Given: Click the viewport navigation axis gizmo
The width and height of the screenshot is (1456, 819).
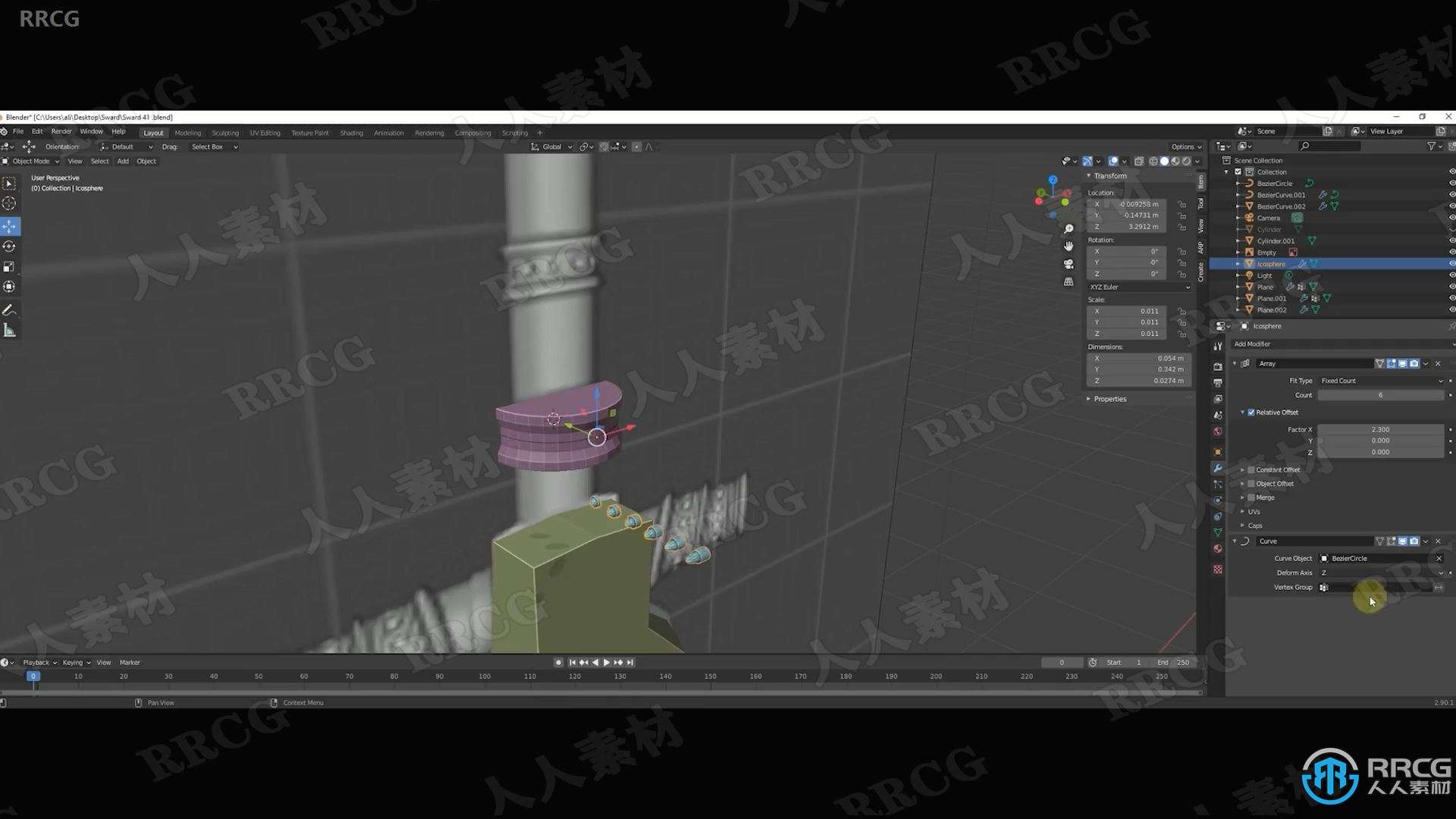Looking at the screenshot, I should coord(1053,197).
